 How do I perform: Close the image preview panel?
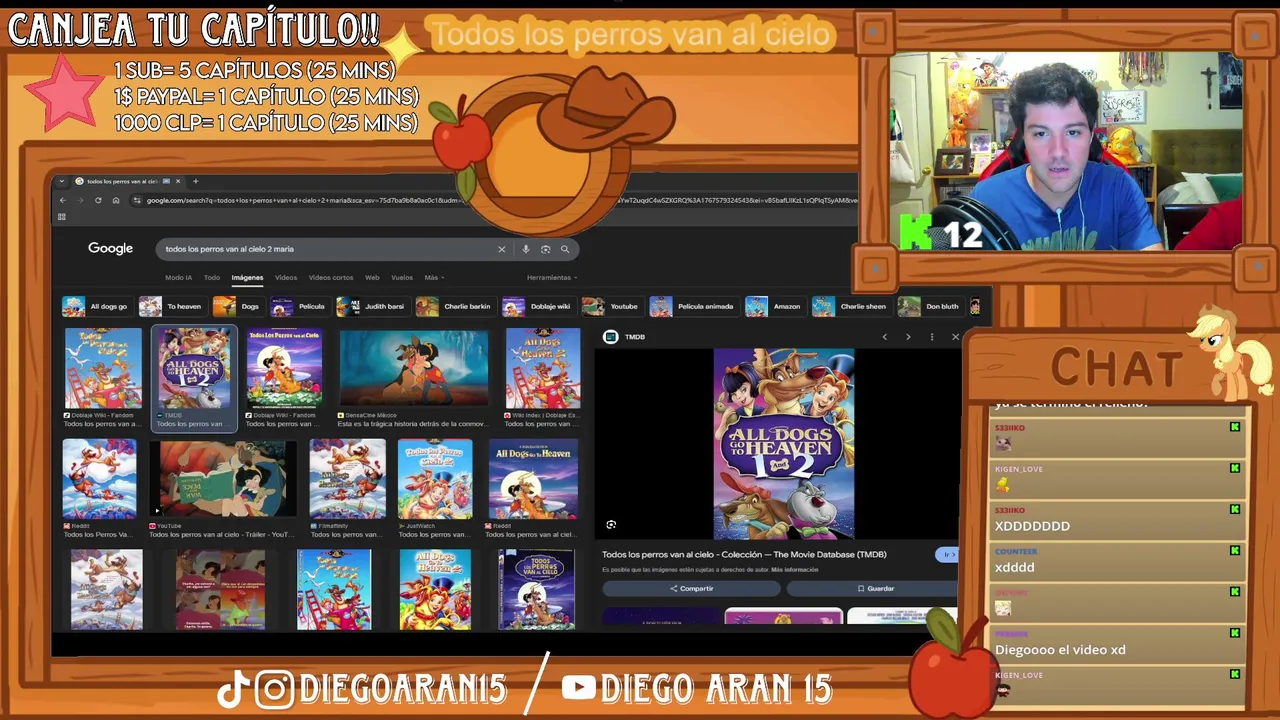coord(955,337)
